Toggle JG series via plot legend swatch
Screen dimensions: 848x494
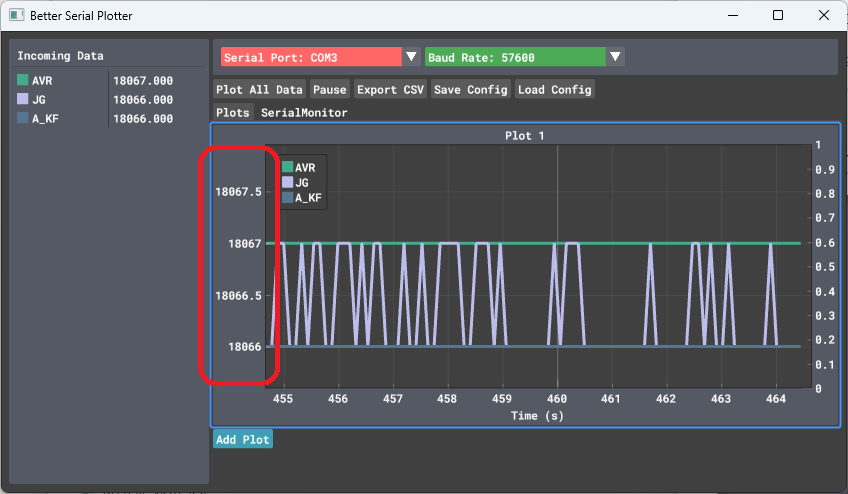click(288, 182)
